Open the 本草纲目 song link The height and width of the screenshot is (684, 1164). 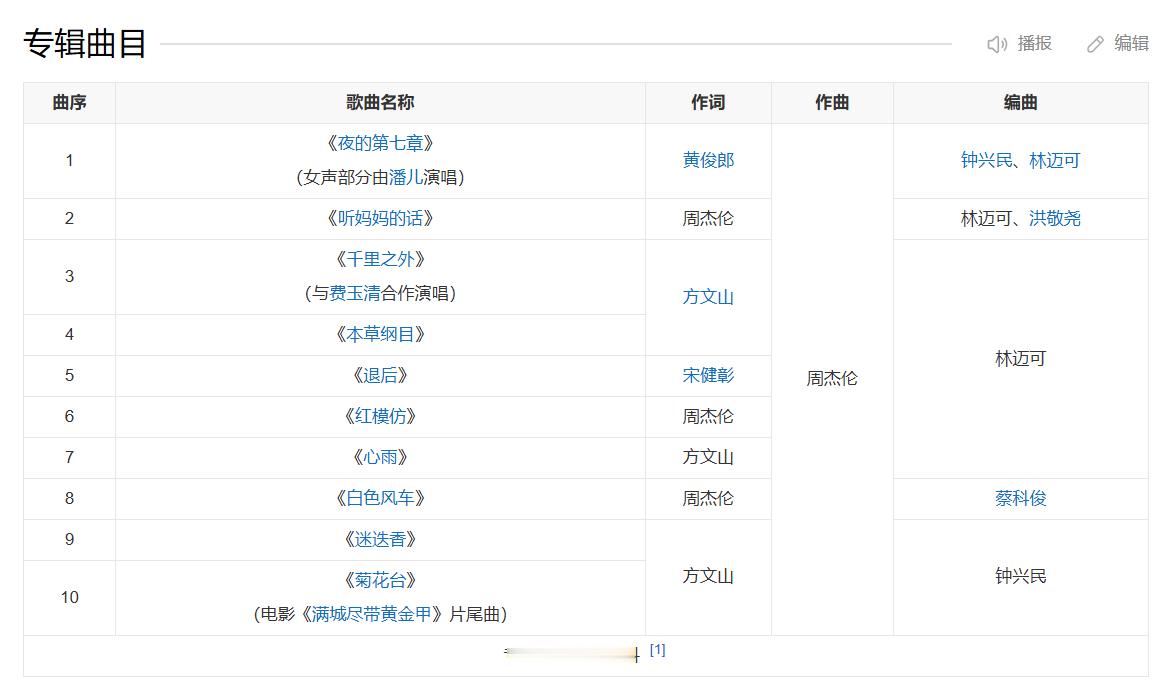[380, 334]
